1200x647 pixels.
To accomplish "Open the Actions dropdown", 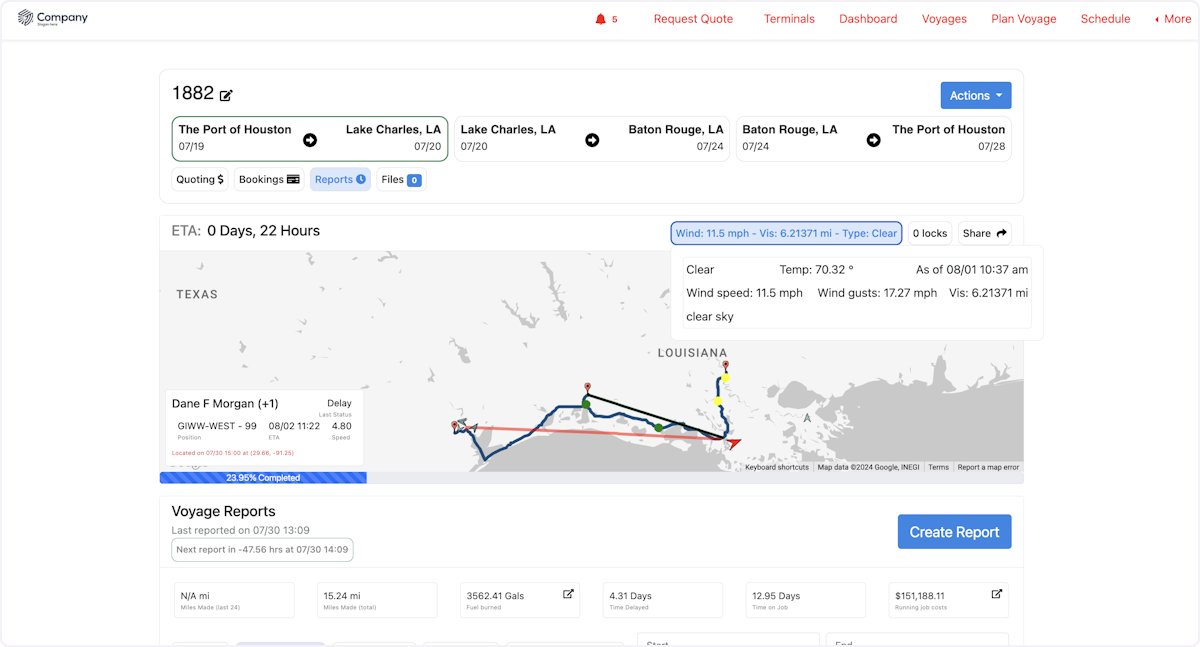I will (976, 96).
